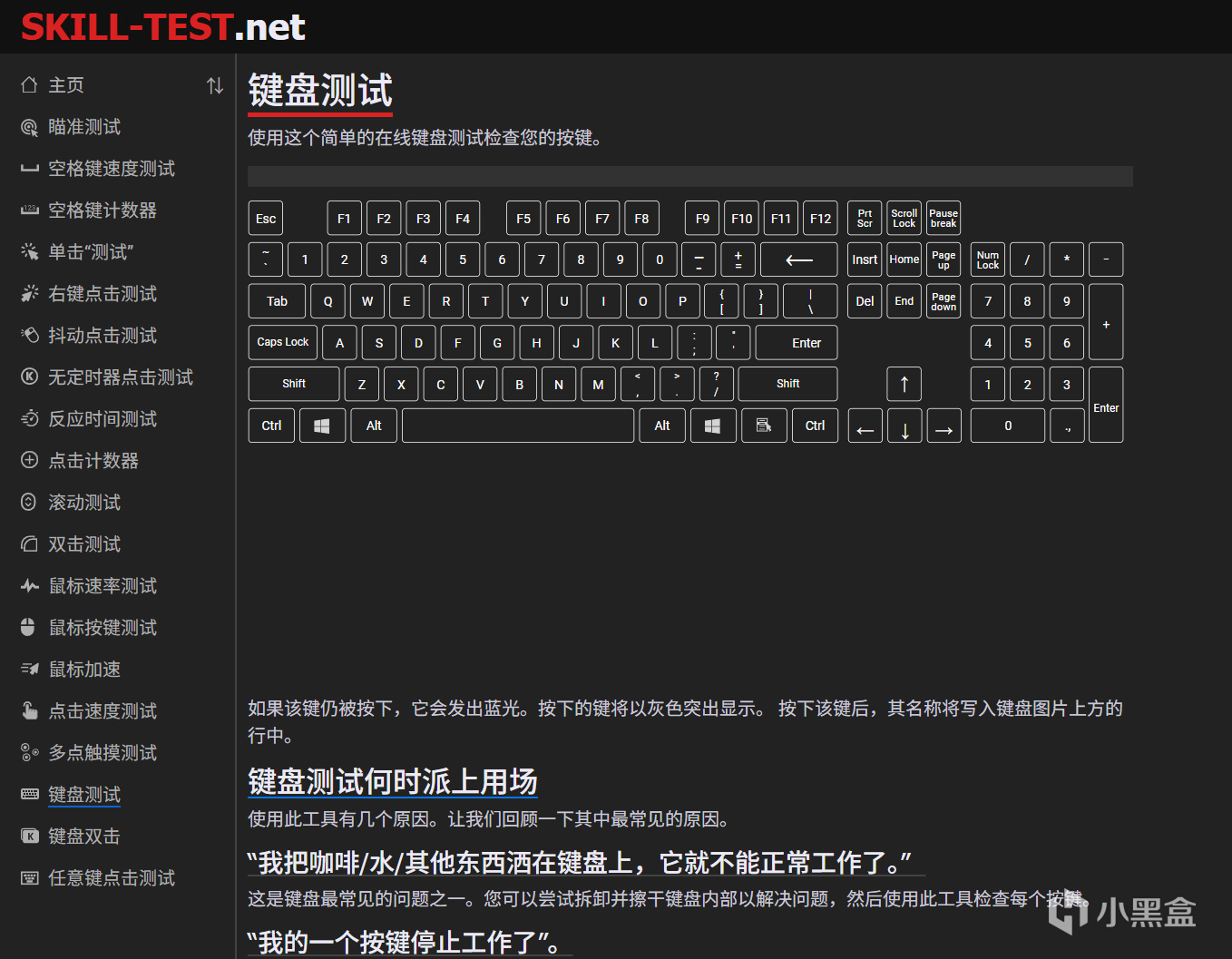Viewport: 1232px width, 959px height.
Task: Click the right Windows logo key
Action: [713, 426]
